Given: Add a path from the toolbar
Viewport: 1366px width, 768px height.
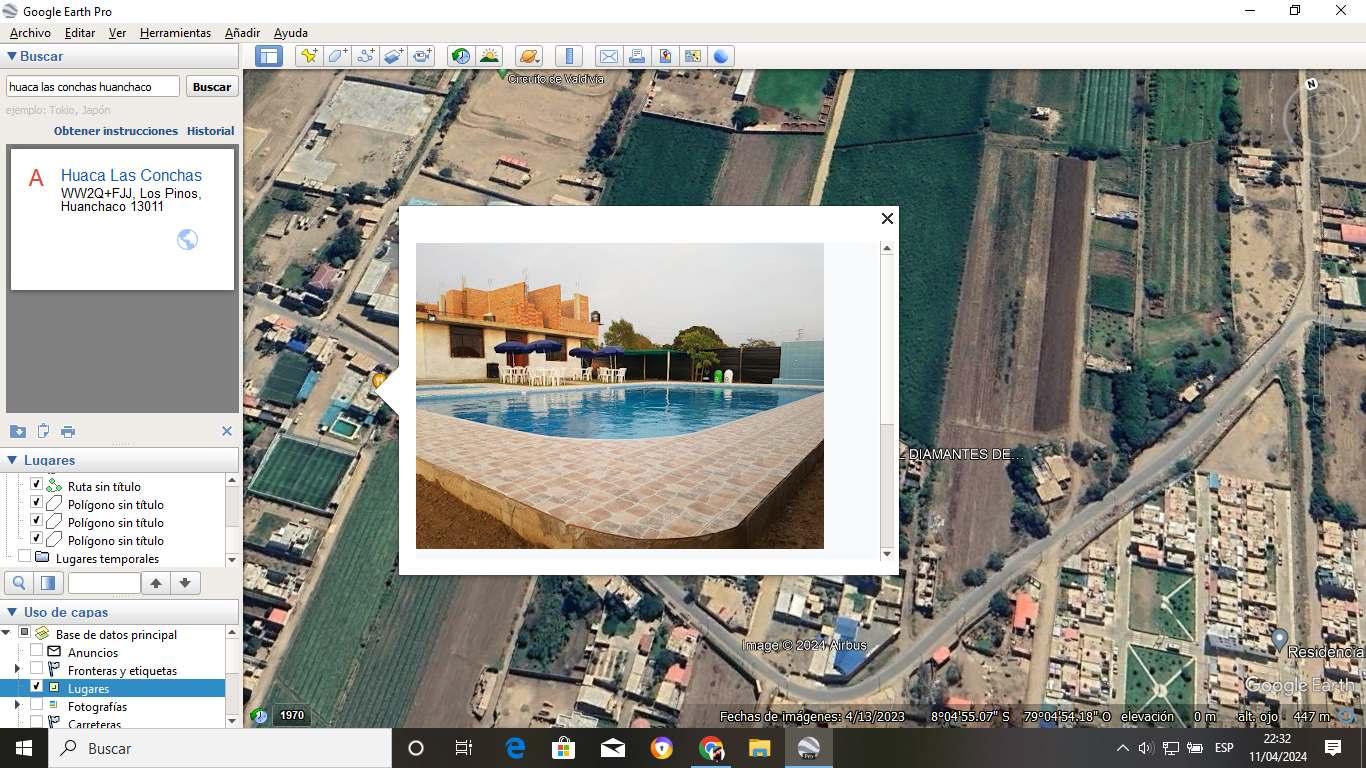Looking at the screenshot, I should pos(366,56).
